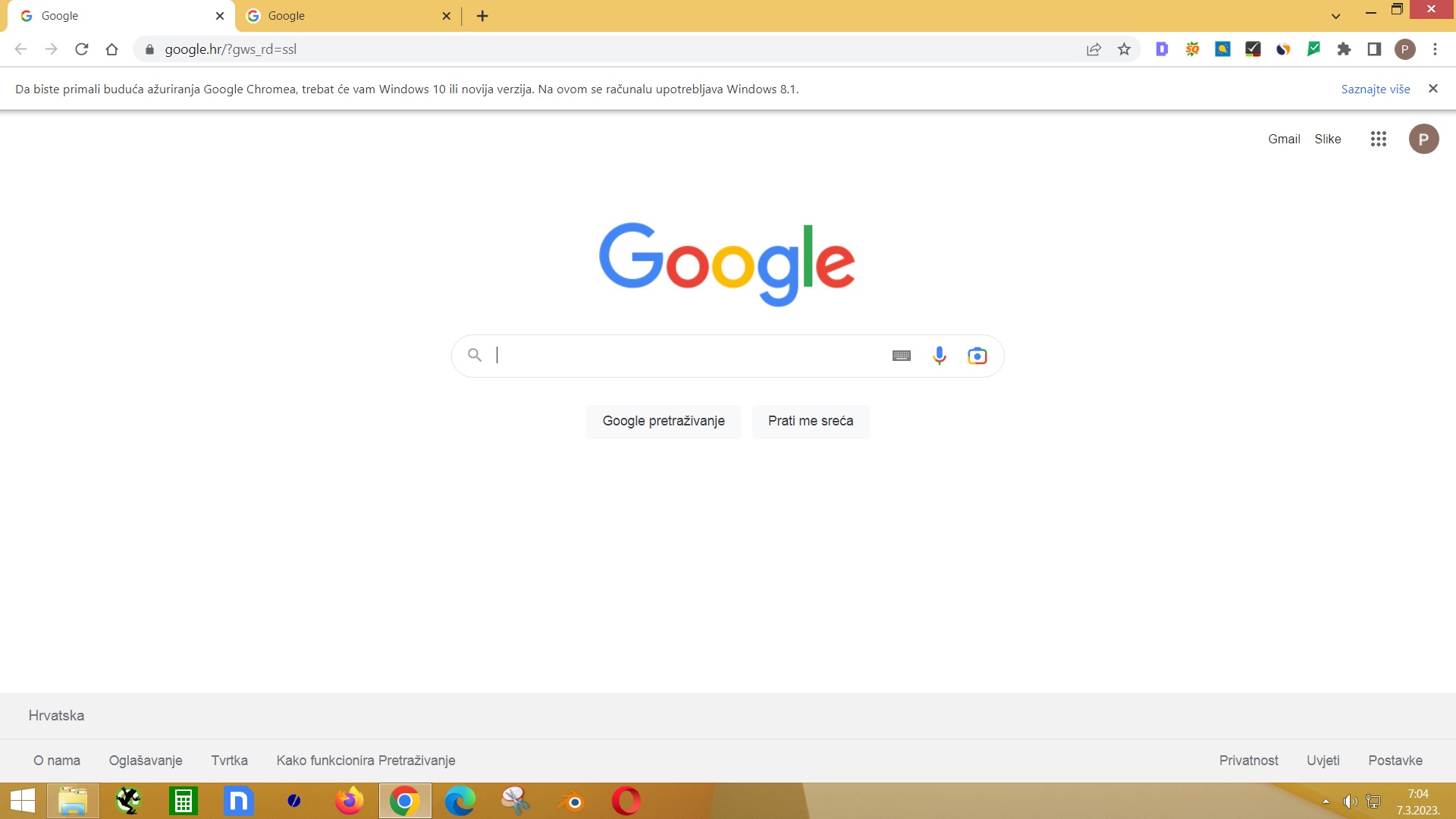Show hidden system tray icons
The height and width of the screenshot is (819, 1456).
click(1326, 802)
